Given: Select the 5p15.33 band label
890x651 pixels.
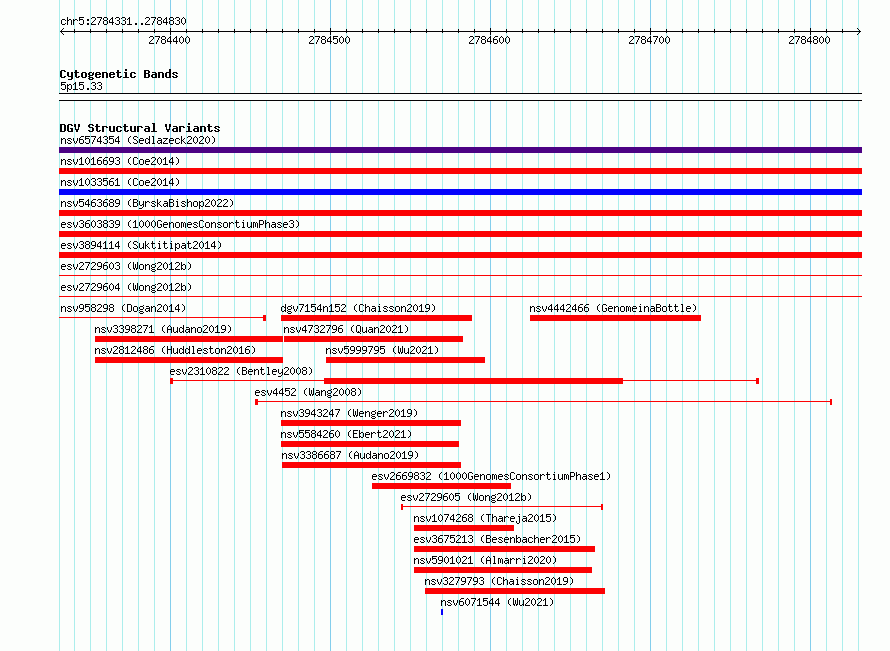Looking at the screenshot, I should [x=81, y=86].
